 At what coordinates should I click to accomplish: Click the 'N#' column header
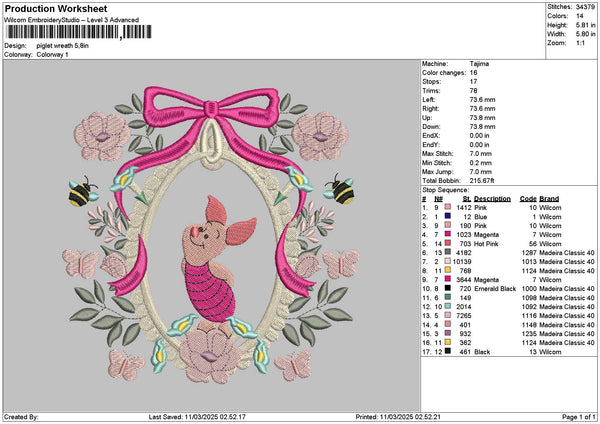[438, 199]
